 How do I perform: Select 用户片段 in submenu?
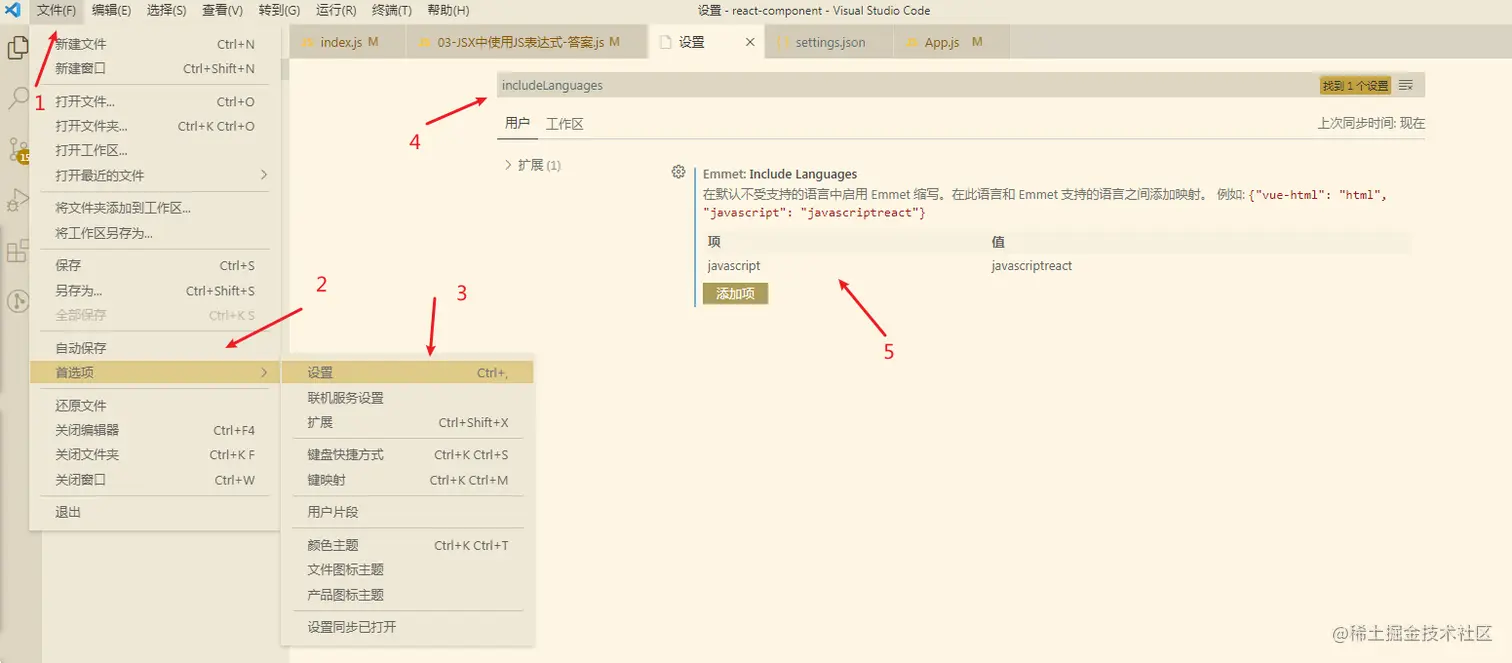(408, 512)
